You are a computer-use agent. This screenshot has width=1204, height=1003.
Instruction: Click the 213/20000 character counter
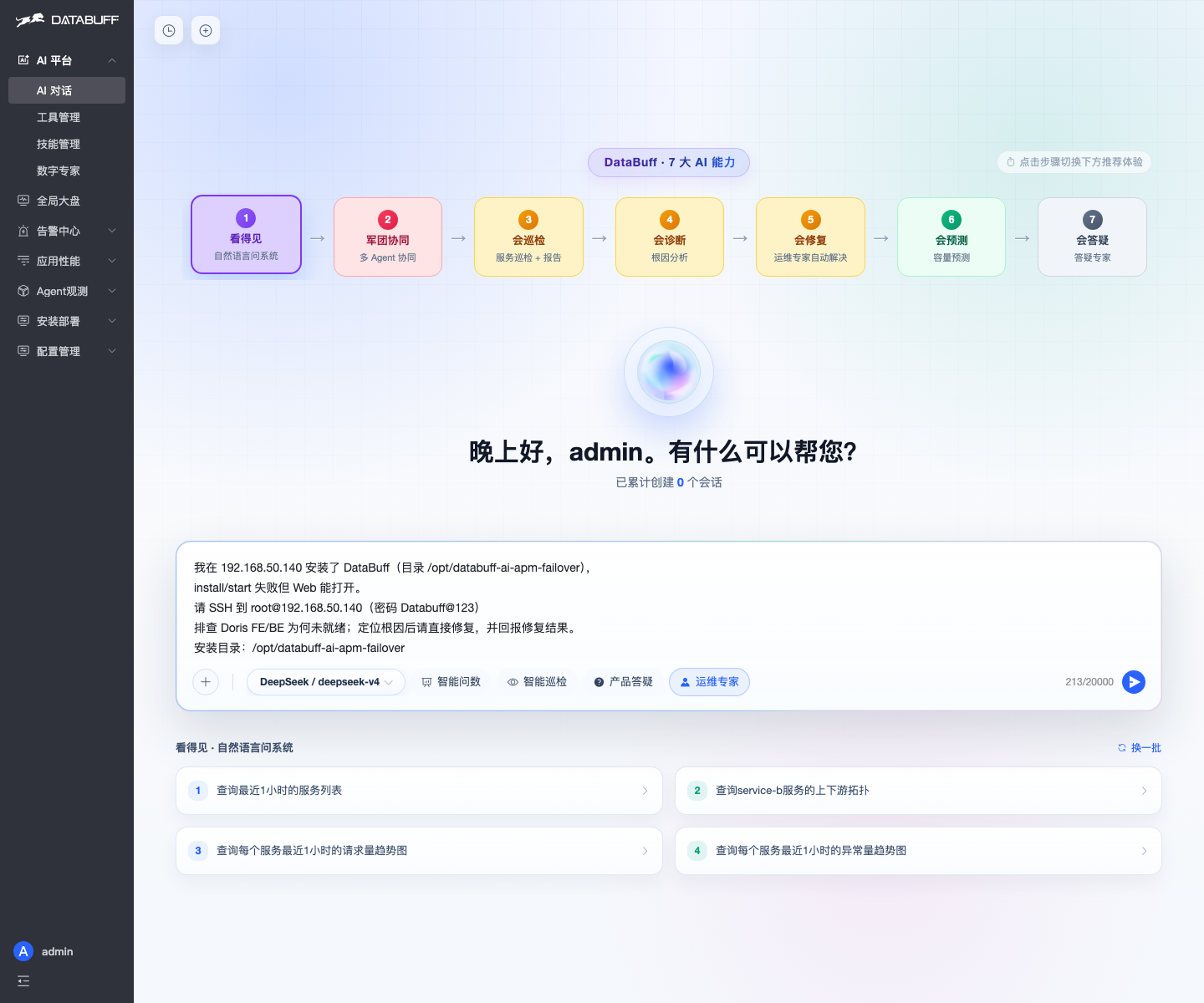coord(1089,682)
